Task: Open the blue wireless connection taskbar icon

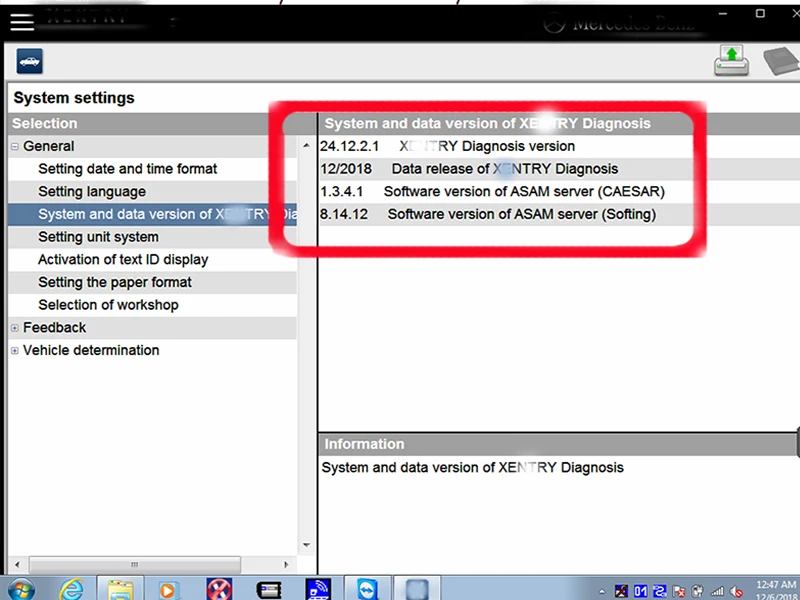Action: coord(318,590)
